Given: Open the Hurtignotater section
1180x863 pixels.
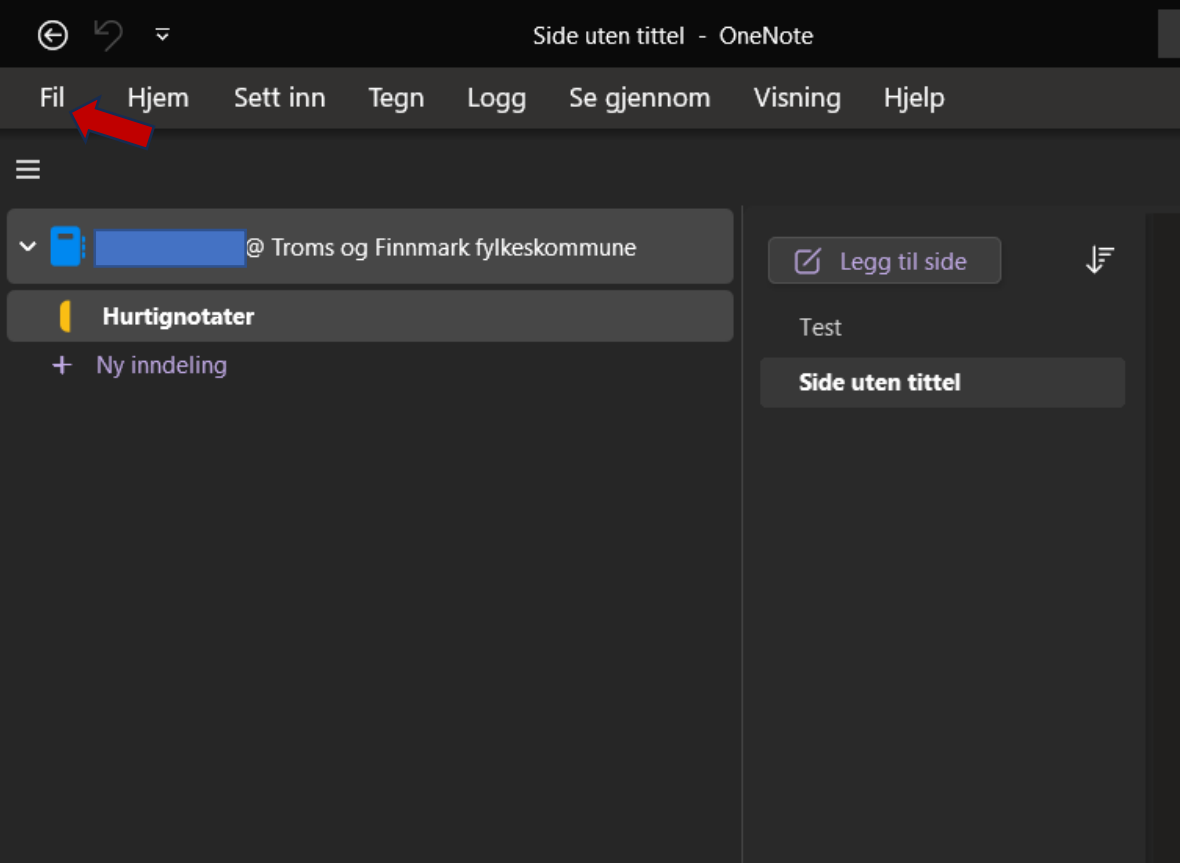Looking at the screenshot, I should click(370, 316).
